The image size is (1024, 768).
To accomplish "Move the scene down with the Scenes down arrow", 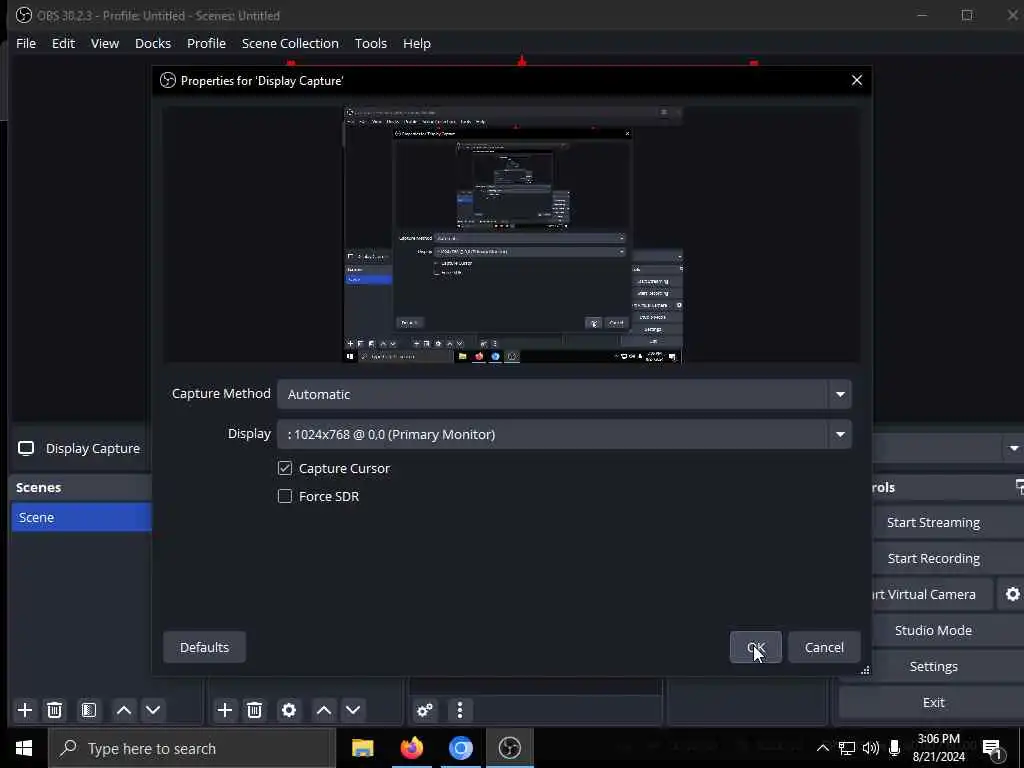I will click(x=153, y=710).
